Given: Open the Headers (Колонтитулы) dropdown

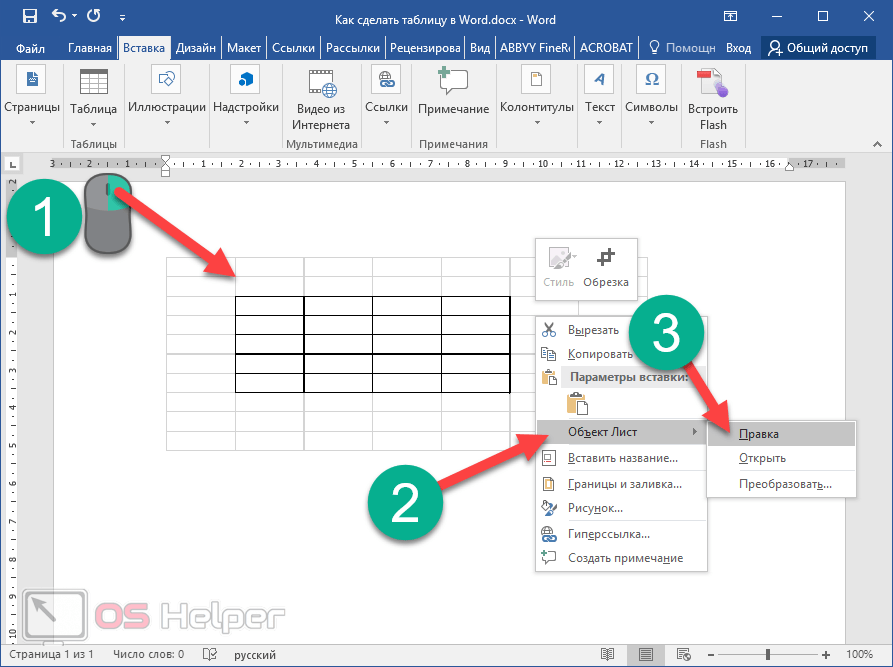Looking at the screenshot, I should [x=536, y=123].
